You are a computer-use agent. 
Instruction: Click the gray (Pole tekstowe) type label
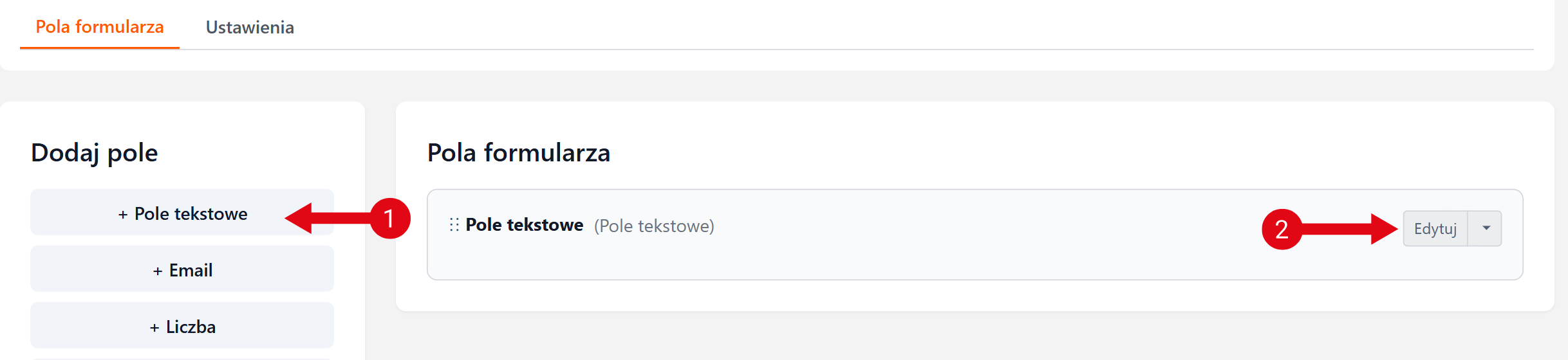[x=654, y=226]
